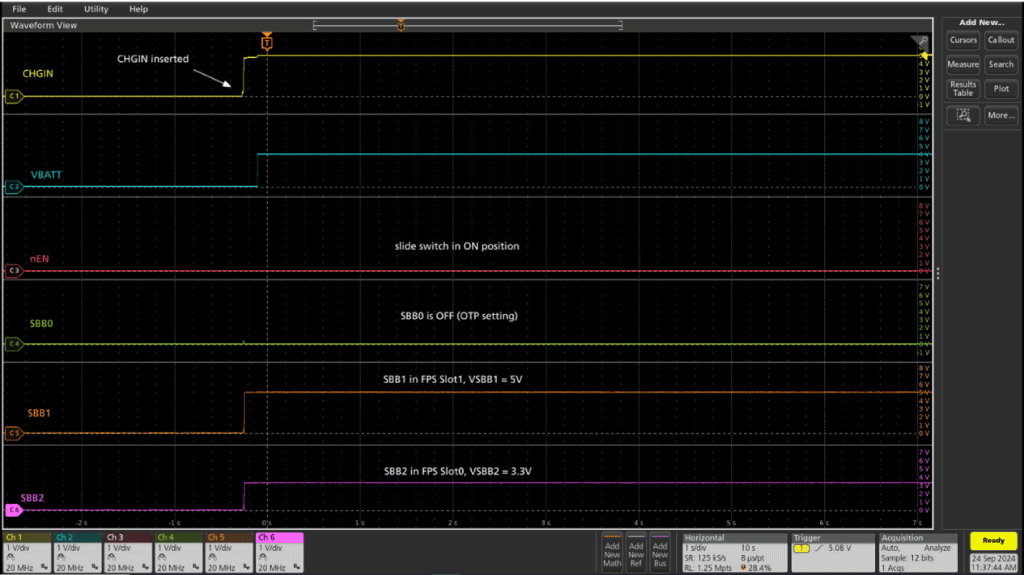Select the C5 SBB1 channel handle
This screenshot has width=1024, height=575.
pos(13,434)
